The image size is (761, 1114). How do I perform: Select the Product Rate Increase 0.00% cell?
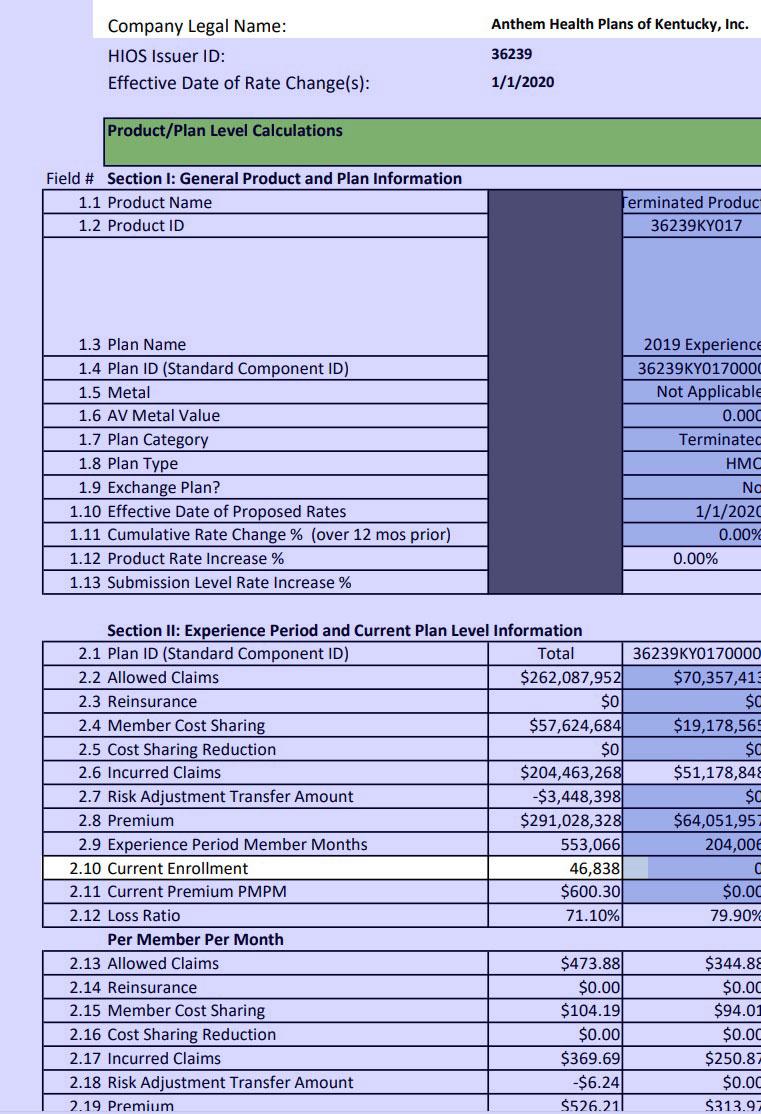[694, 559]
